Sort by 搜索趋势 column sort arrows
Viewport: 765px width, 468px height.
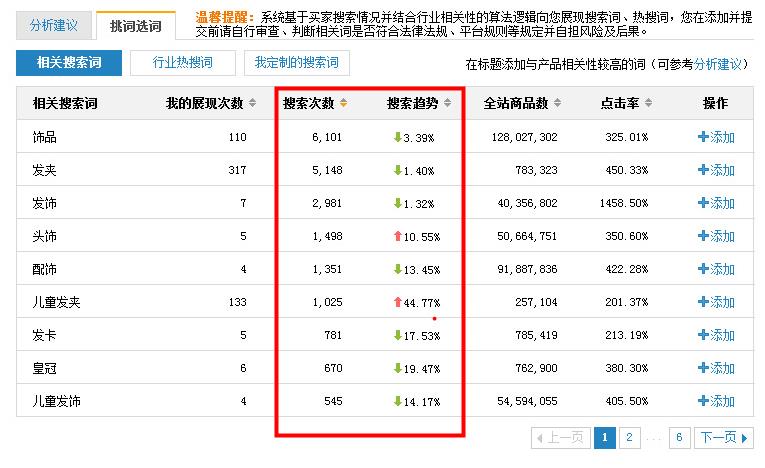(447, 103)
